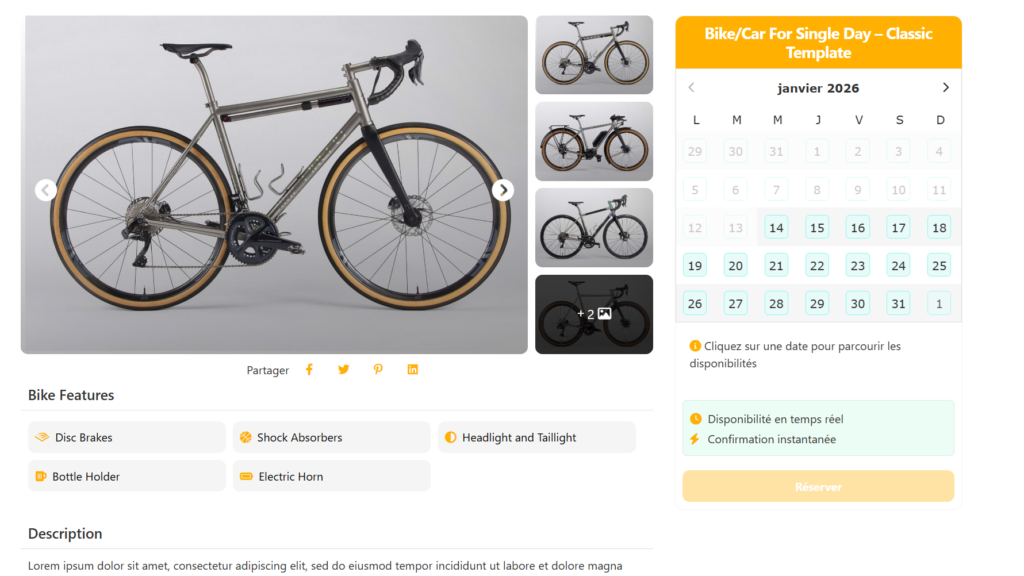Show next bike image arrow
The height and width of the screenshot is (576, 1024).
tap(503, 190)
